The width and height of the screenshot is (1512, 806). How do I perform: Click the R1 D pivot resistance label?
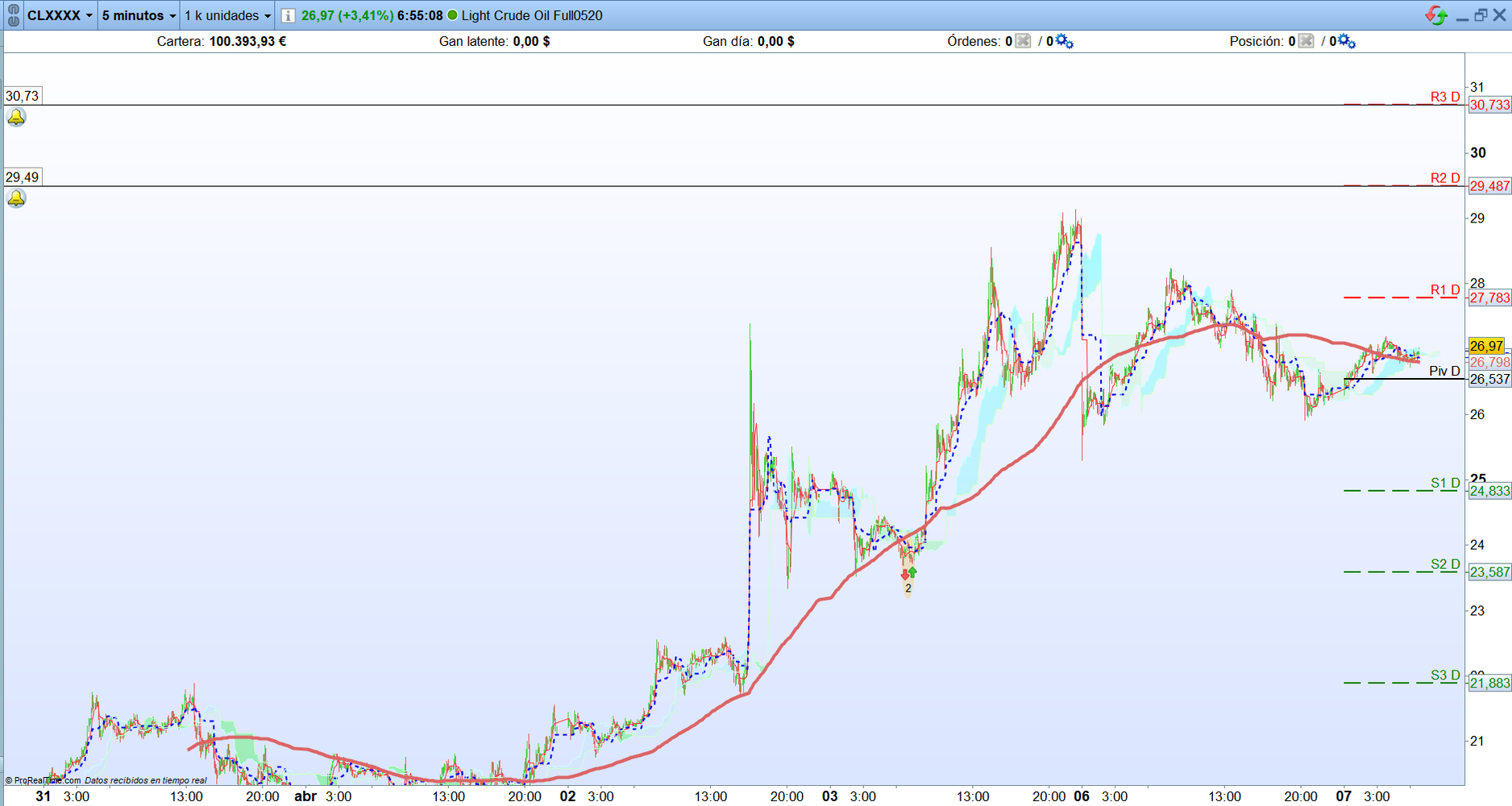[1445, 289]
